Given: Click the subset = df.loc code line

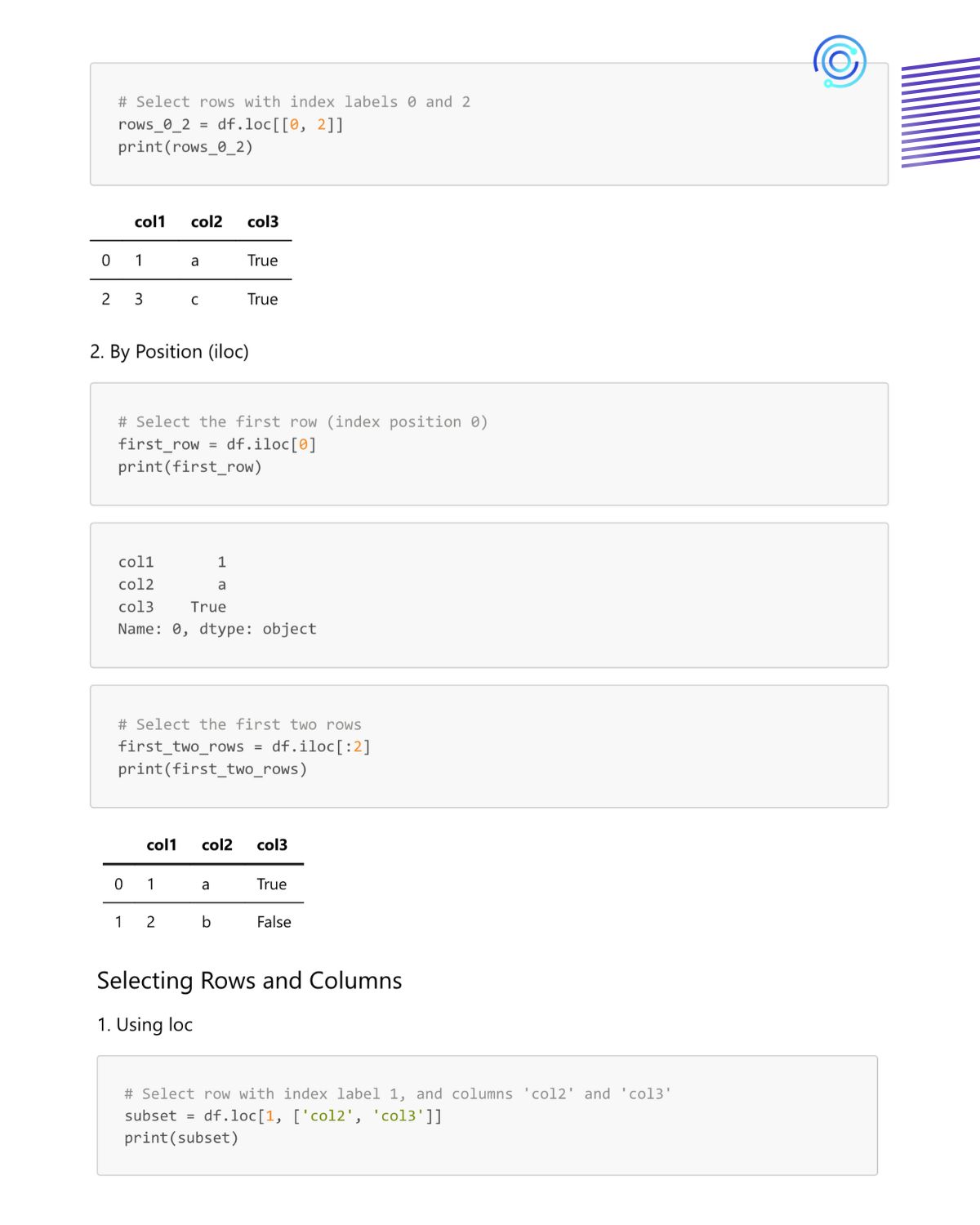Looking at the screenshot, I should [x=283, y=1116].
